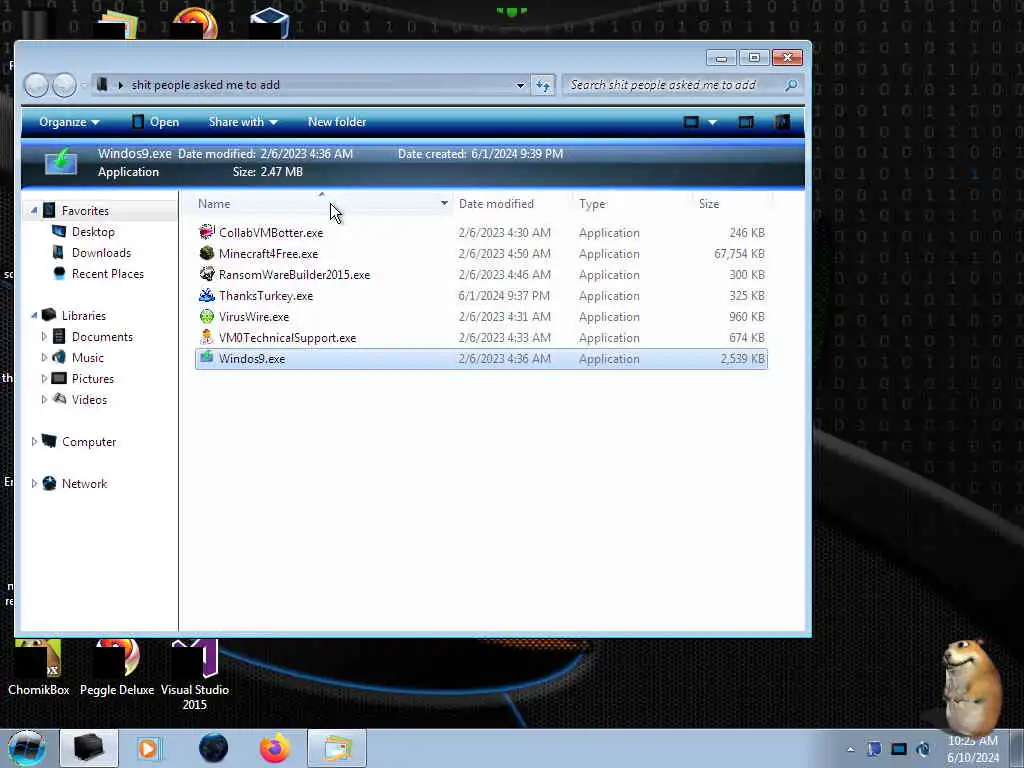This screenshot has height=768, width=1024.
Task: Expand the Documents library node
Action: point(44,336)
